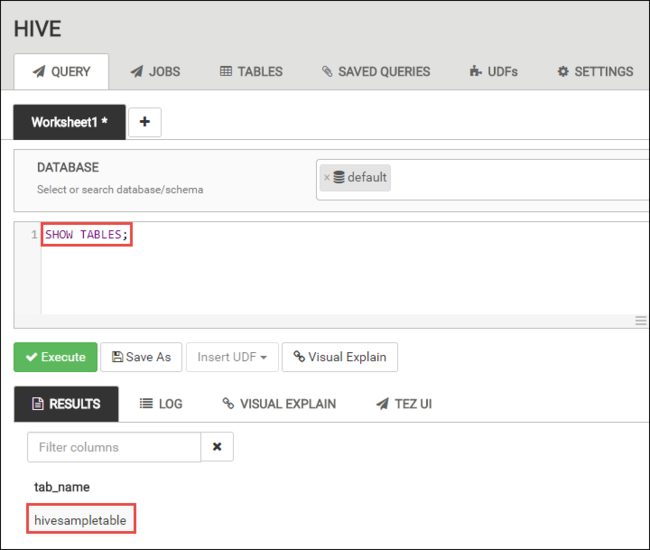Viewport: 650px width, 550px height.
Task: Open the TABLES tab
Action: tap(251, 72)
